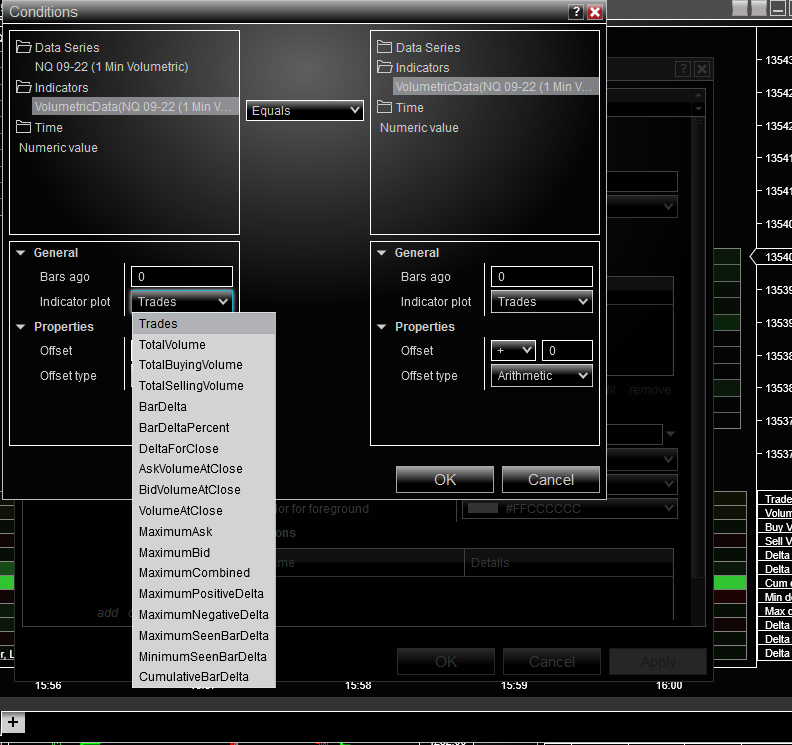The height and width of the screenshot is (745, 792).
Task: Choose MaximumBid from the plot list
Action: (204, 553)
